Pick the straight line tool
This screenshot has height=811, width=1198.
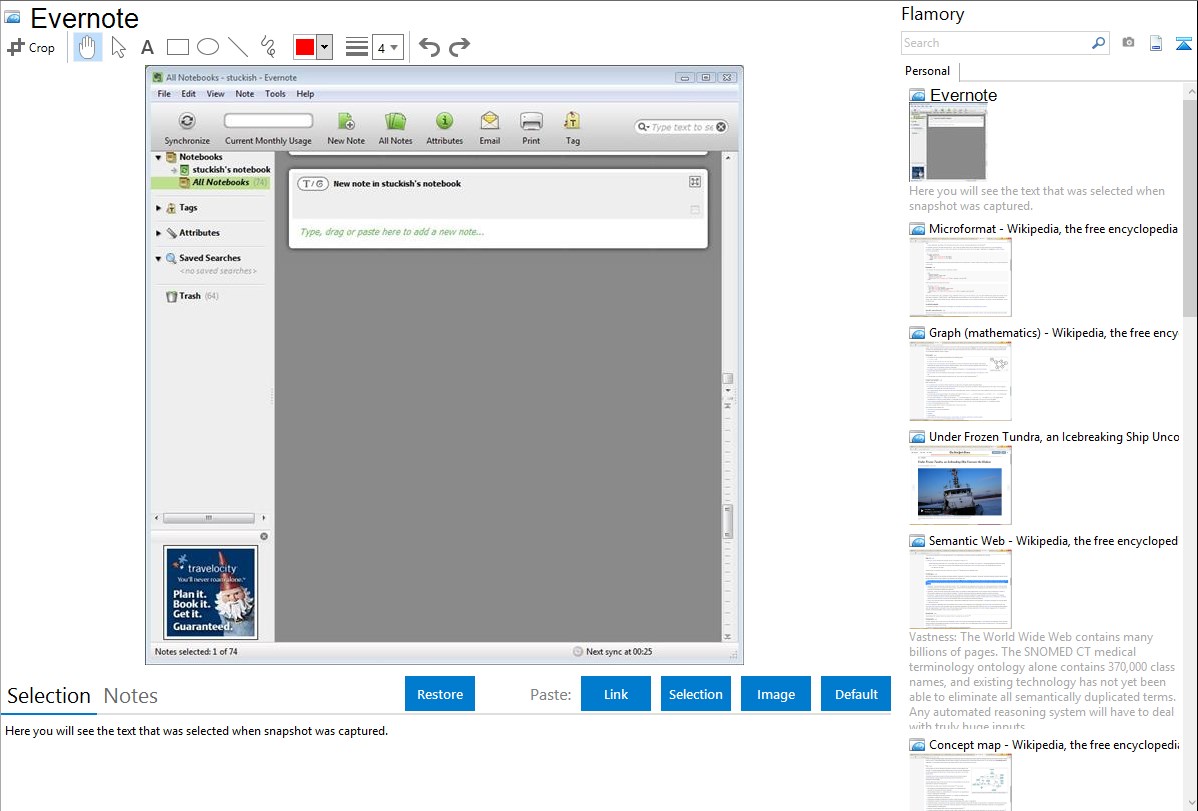(238, 47)
